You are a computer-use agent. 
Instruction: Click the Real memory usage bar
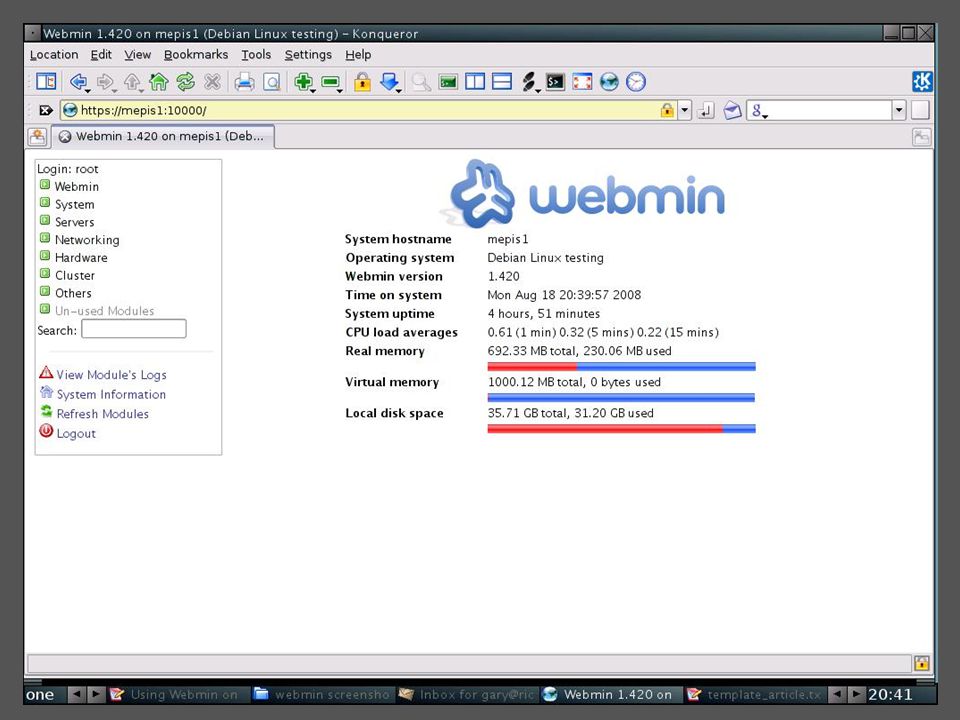tap(621, 367)
